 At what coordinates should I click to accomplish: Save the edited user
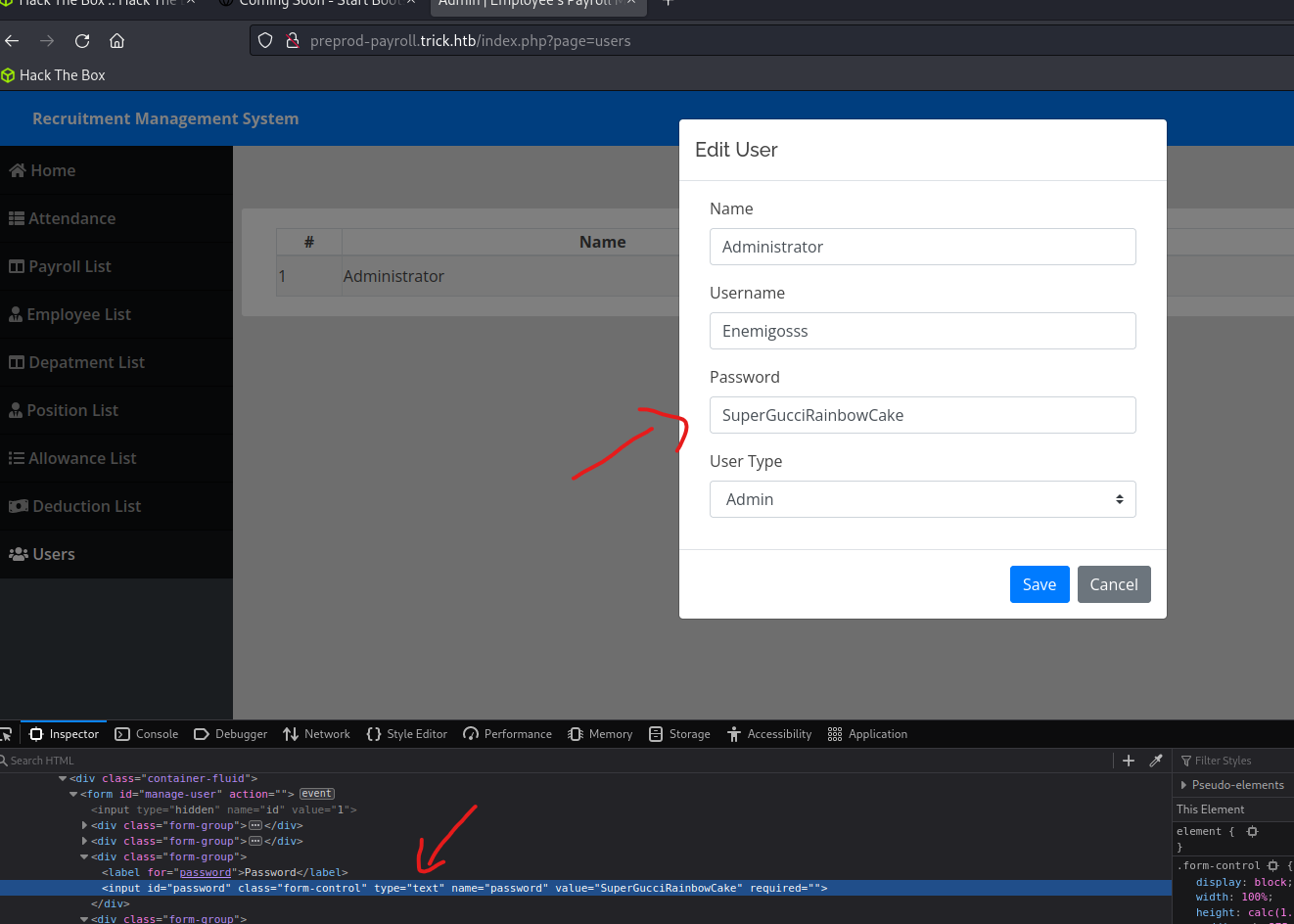(x=1040, y=584)
